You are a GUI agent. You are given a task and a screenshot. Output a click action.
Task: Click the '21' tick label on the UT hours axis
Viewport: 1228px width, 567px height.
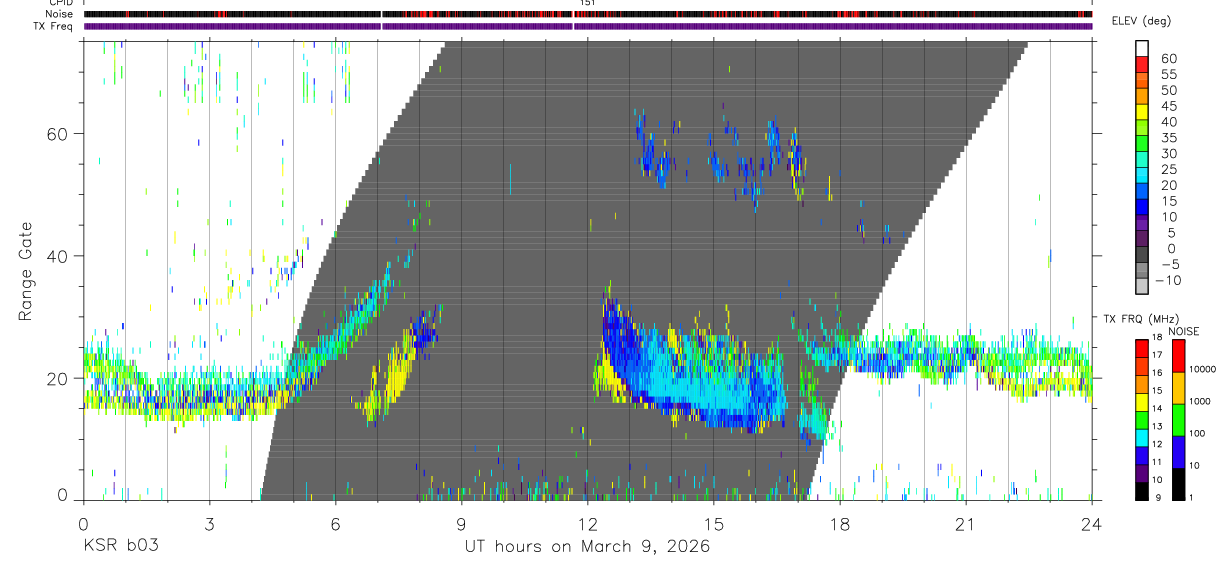(x=966, y=523)
